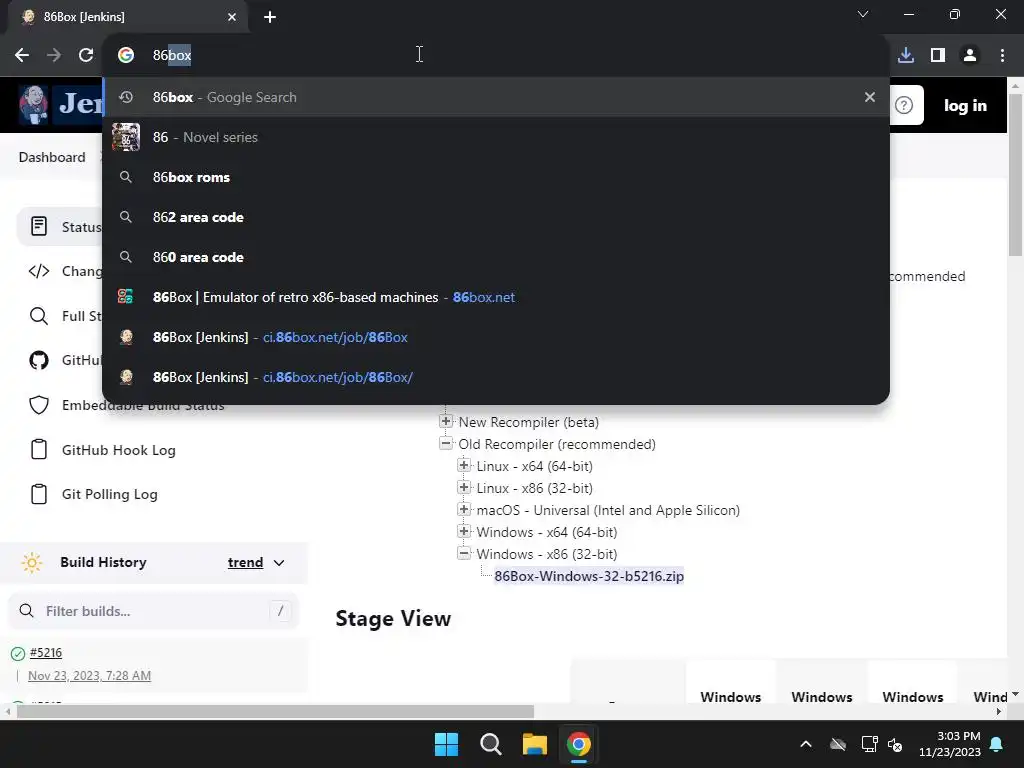Collapse Windows - x86 (32-bit) node
The height and width of the screenshot is (768, 1024).
464,553
